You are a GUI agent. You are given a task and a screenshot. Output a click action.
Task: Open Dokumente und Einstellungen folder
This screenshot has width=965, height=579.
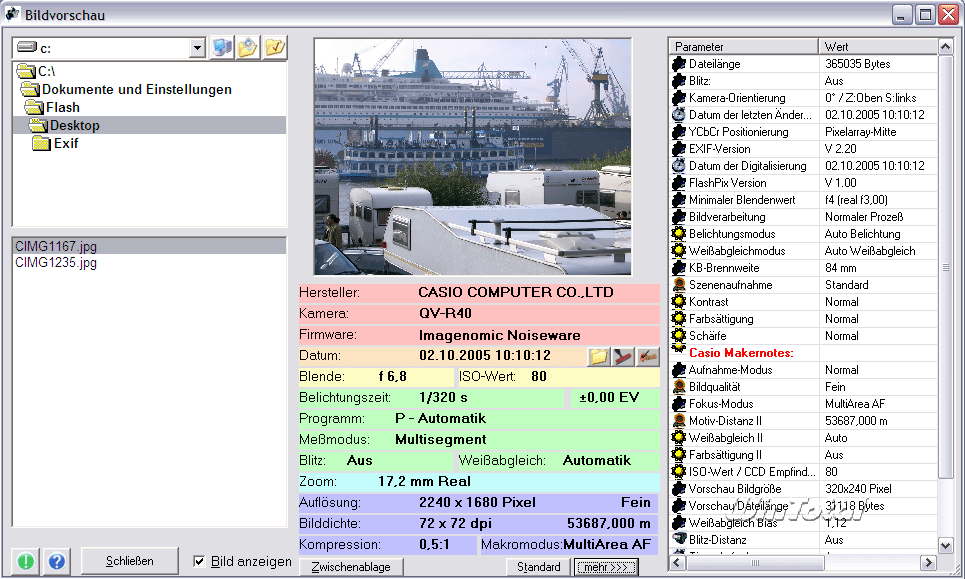pos(136,89)
